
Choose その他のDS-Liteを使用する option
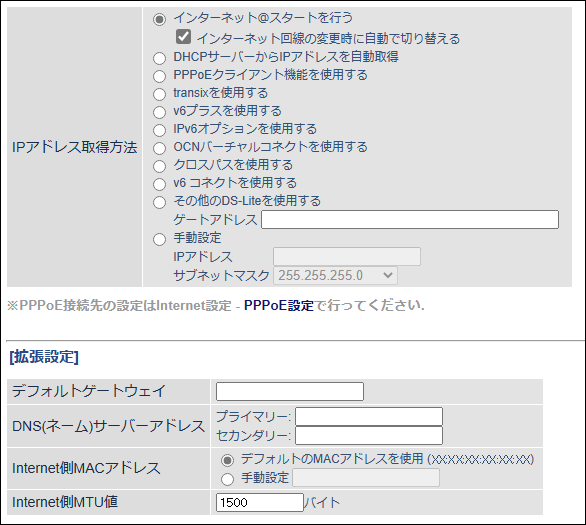(x=159, y=202)
